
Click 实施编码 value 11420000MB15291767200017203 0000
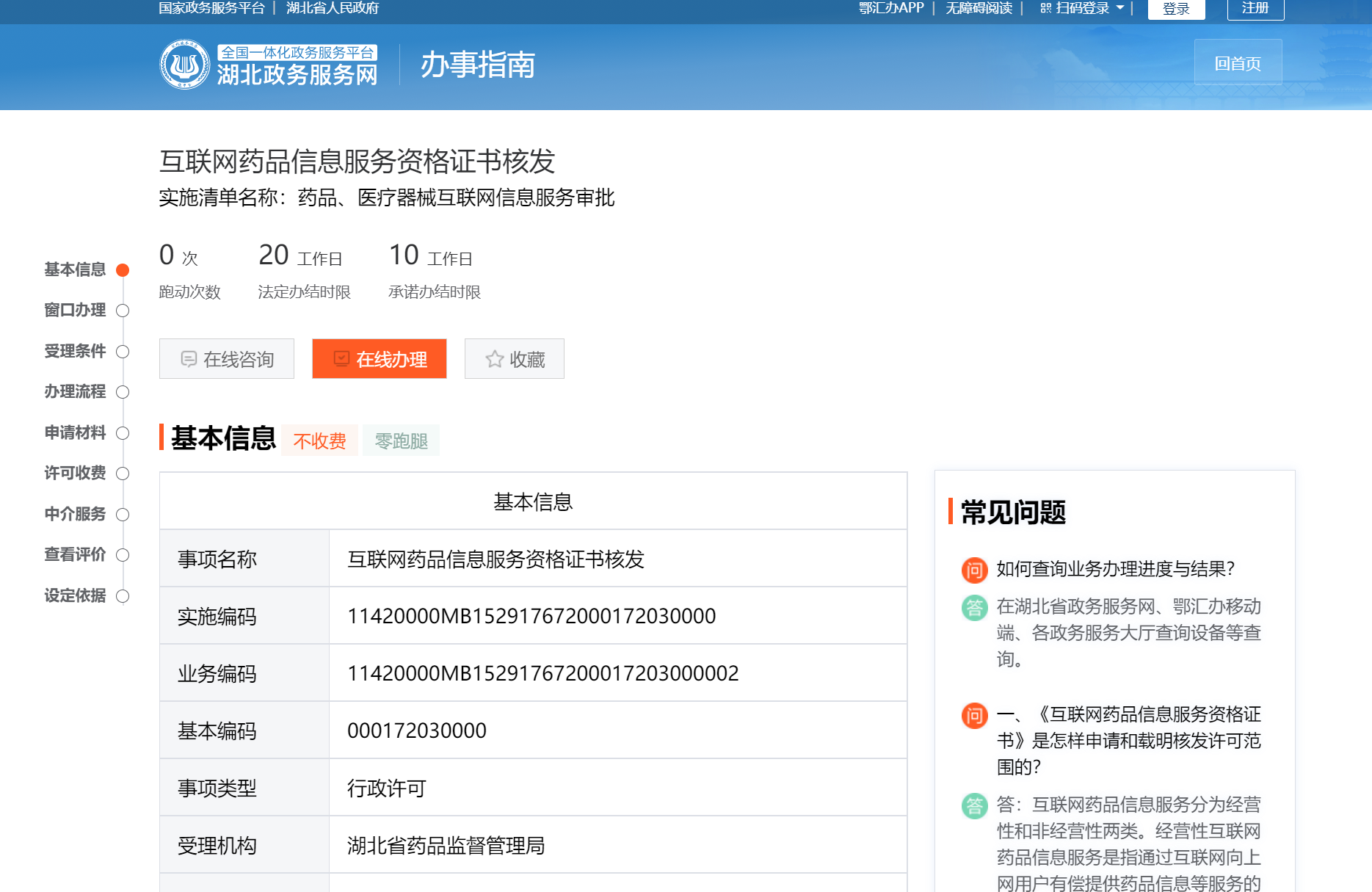click(x=531, y=616)
